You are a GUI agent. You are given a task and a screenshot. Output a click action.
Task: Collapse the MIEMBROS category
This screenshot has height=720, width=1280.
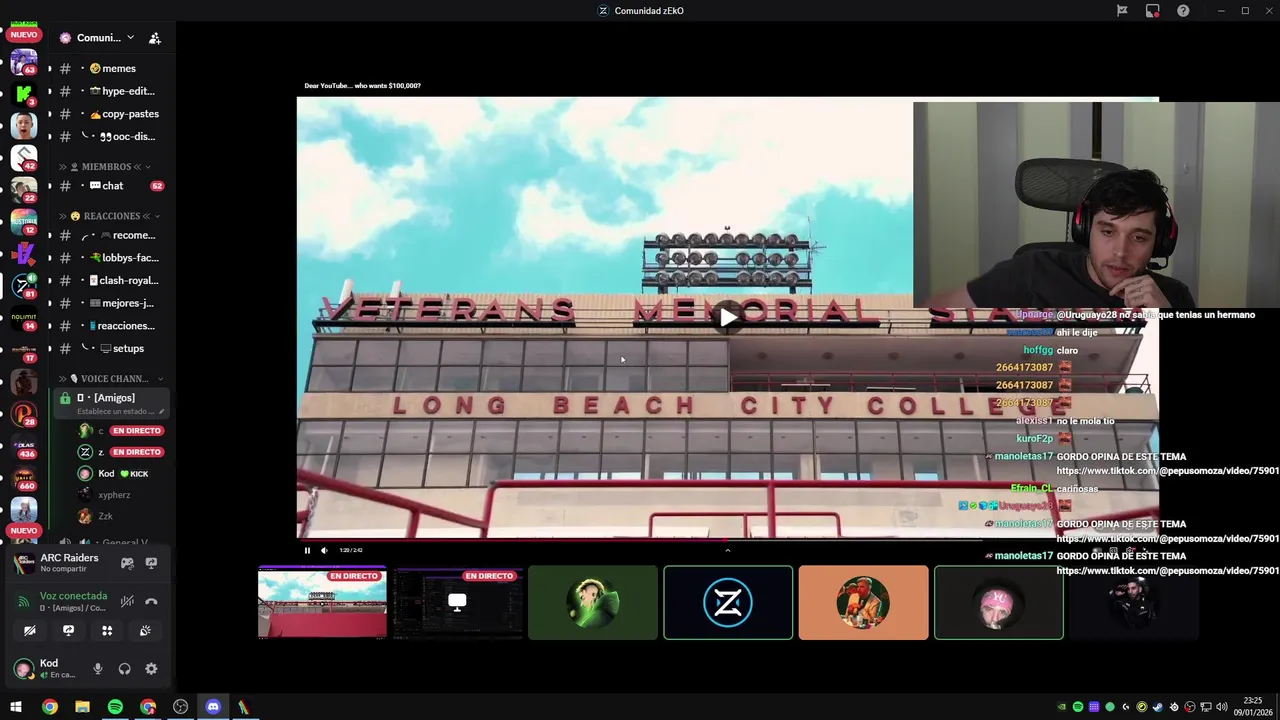pos(106,167)
